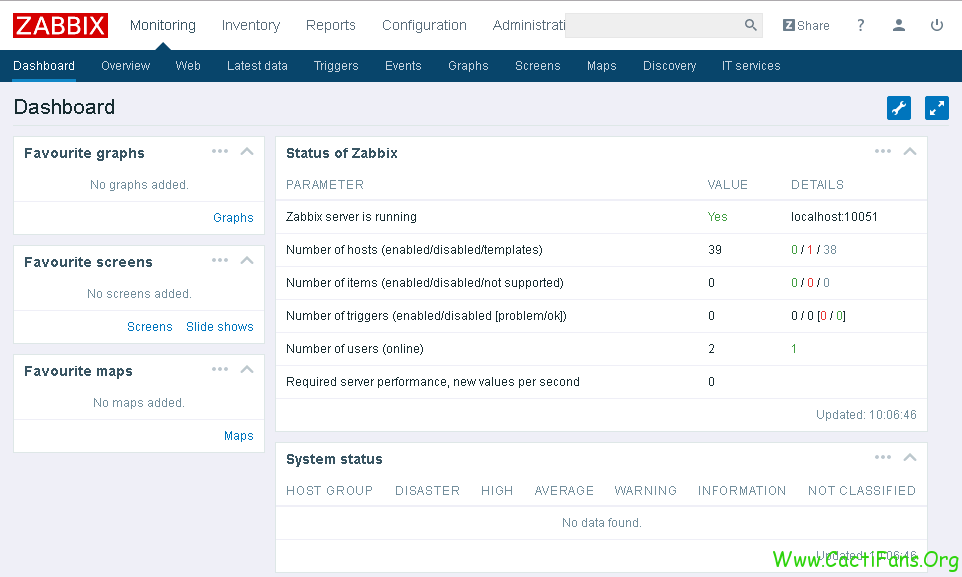Click the online users count 1
This screenshot has height=577, width=962.
click(x=794, y=349)
